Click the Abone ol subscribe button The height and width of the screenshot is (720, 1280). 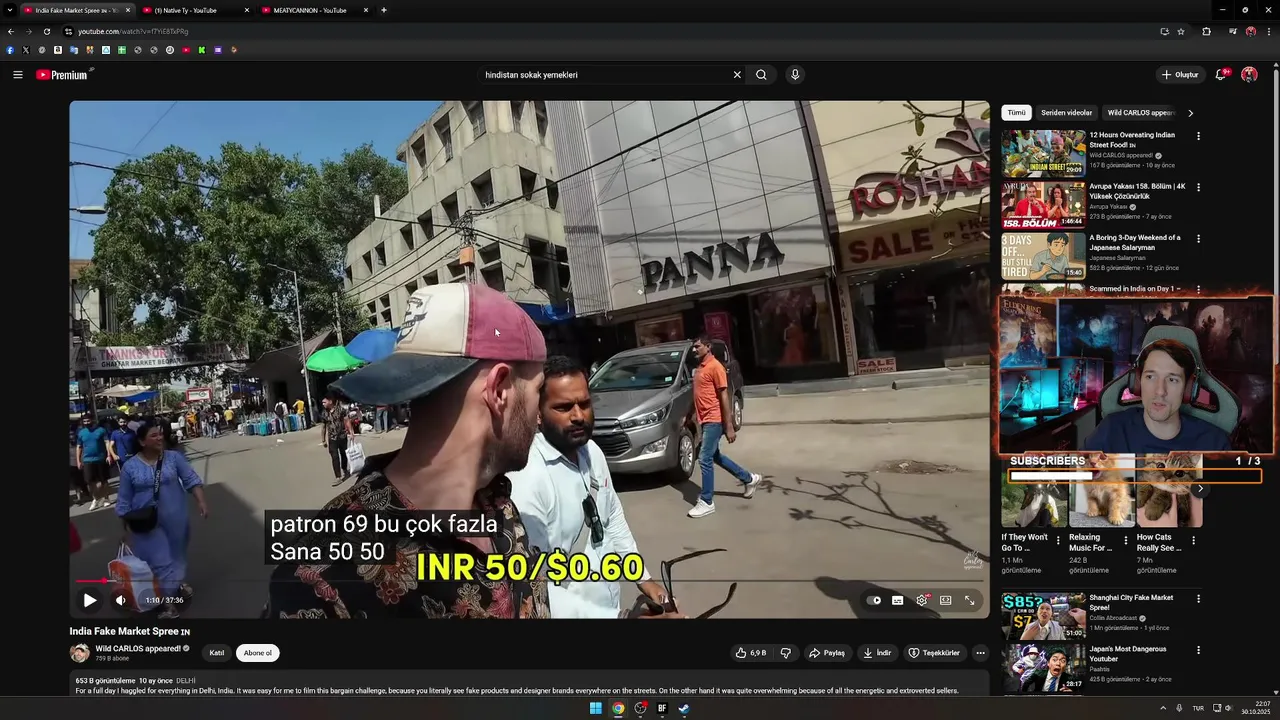click(258, 653)
